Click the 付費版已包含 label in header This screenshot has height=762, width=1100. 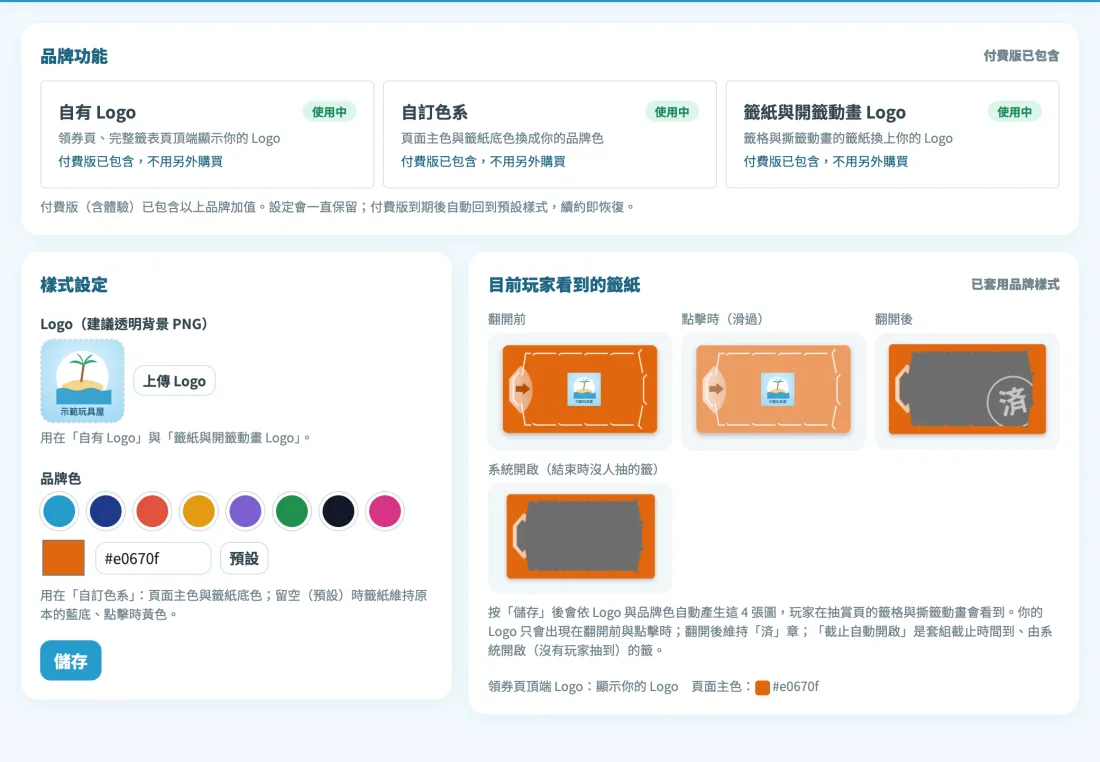pos(1021,55)
